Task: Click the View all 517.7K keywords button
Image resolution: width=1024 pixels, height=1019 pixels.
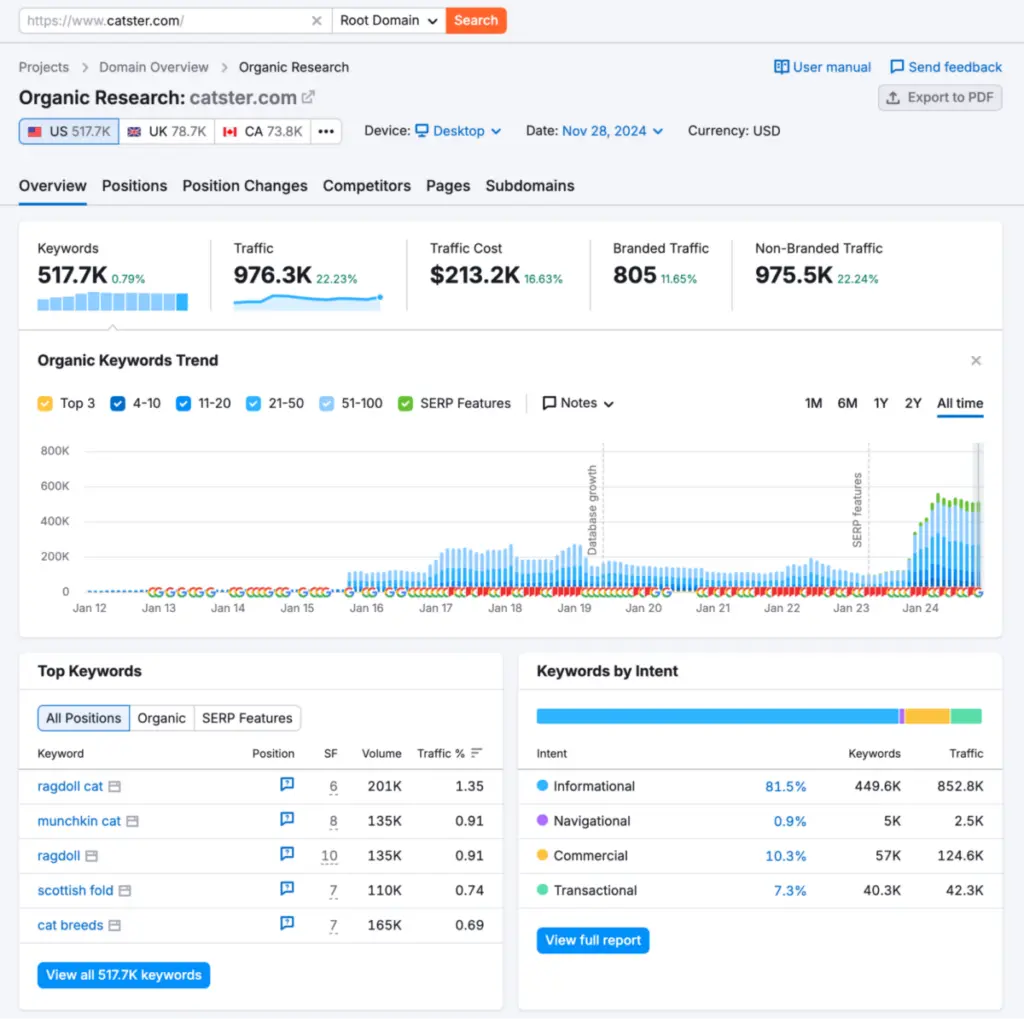Action: pos(124,975)
